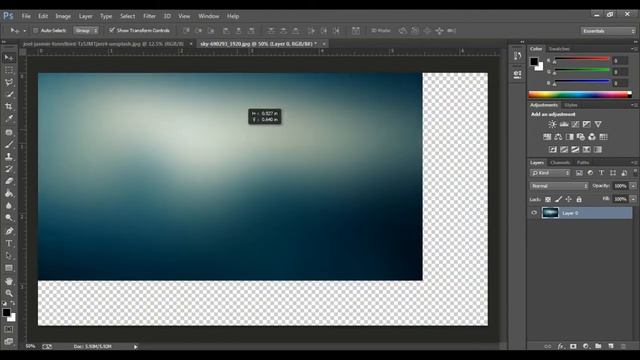Image resolution: width=640 pixels, height=360 pixels.
Task: Add a Brightness/Contrast adjustment
Action: click(552, 124)
